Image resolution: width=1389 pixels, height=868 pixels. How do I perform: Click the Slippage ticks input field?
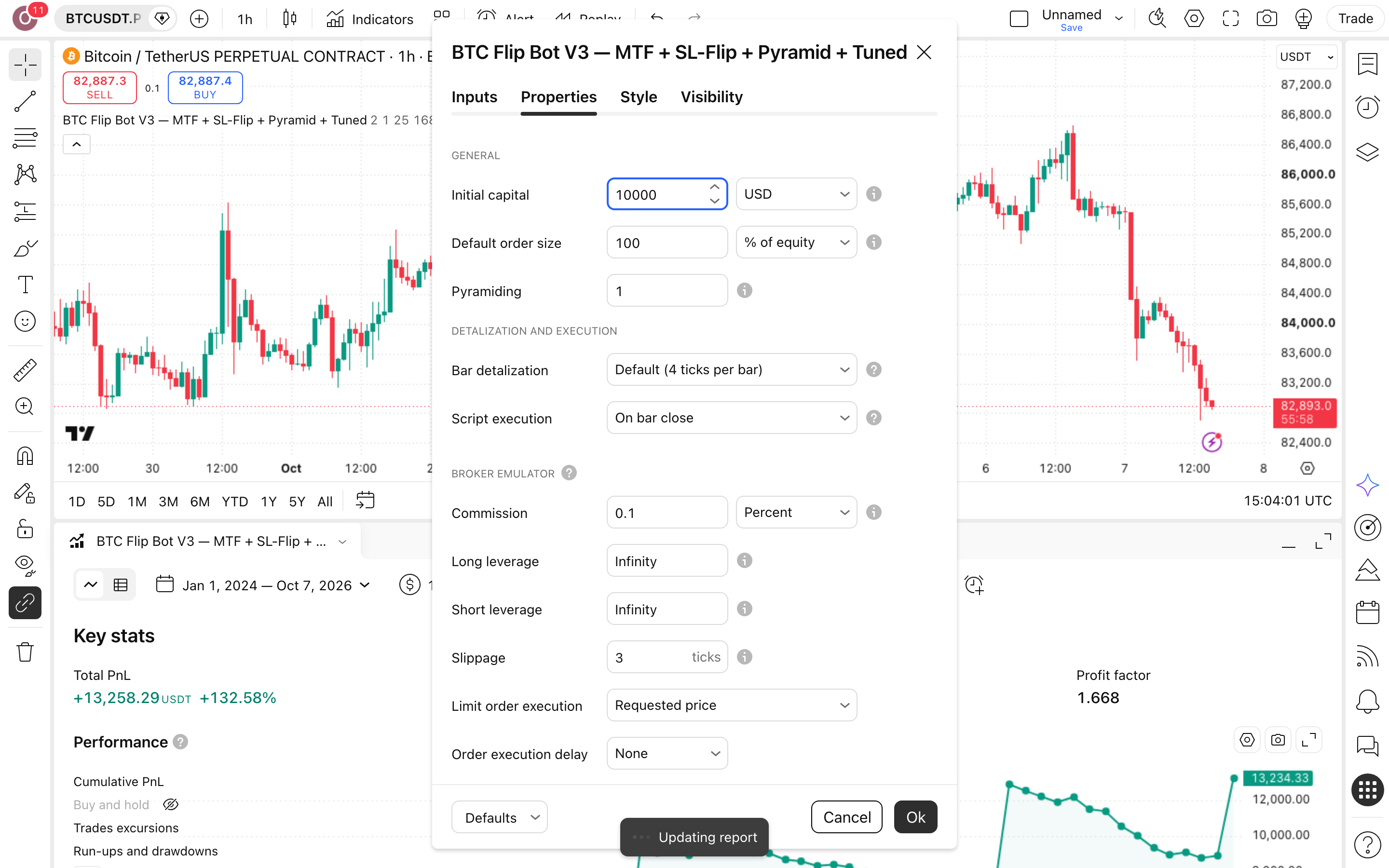click(x=667, y=657)
